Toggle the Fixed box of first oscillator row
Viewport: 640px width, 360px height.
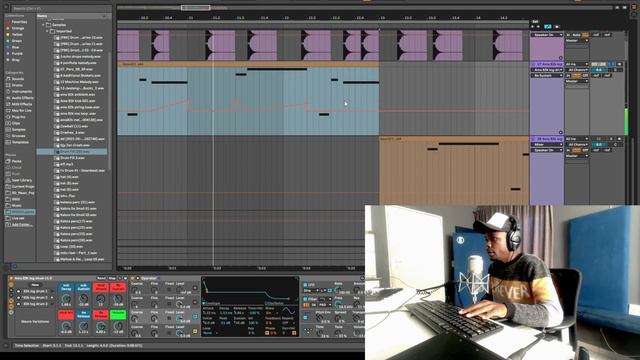[169, 290]
